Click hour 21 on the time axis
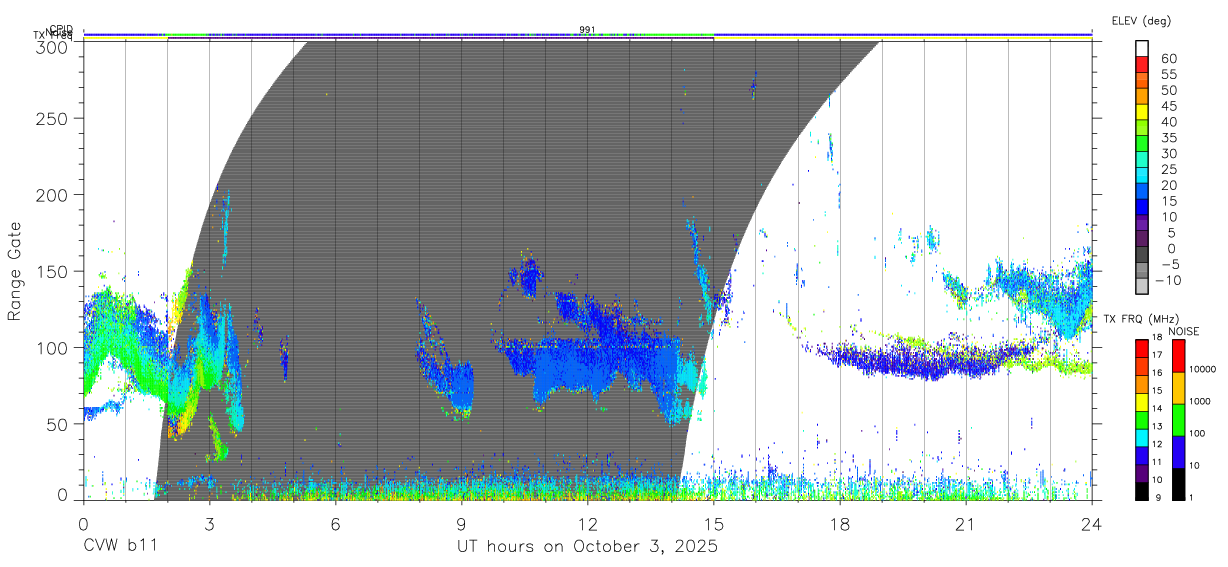Image resolution: width=1228 pixels, height=567 pixels. coord(966,523)
